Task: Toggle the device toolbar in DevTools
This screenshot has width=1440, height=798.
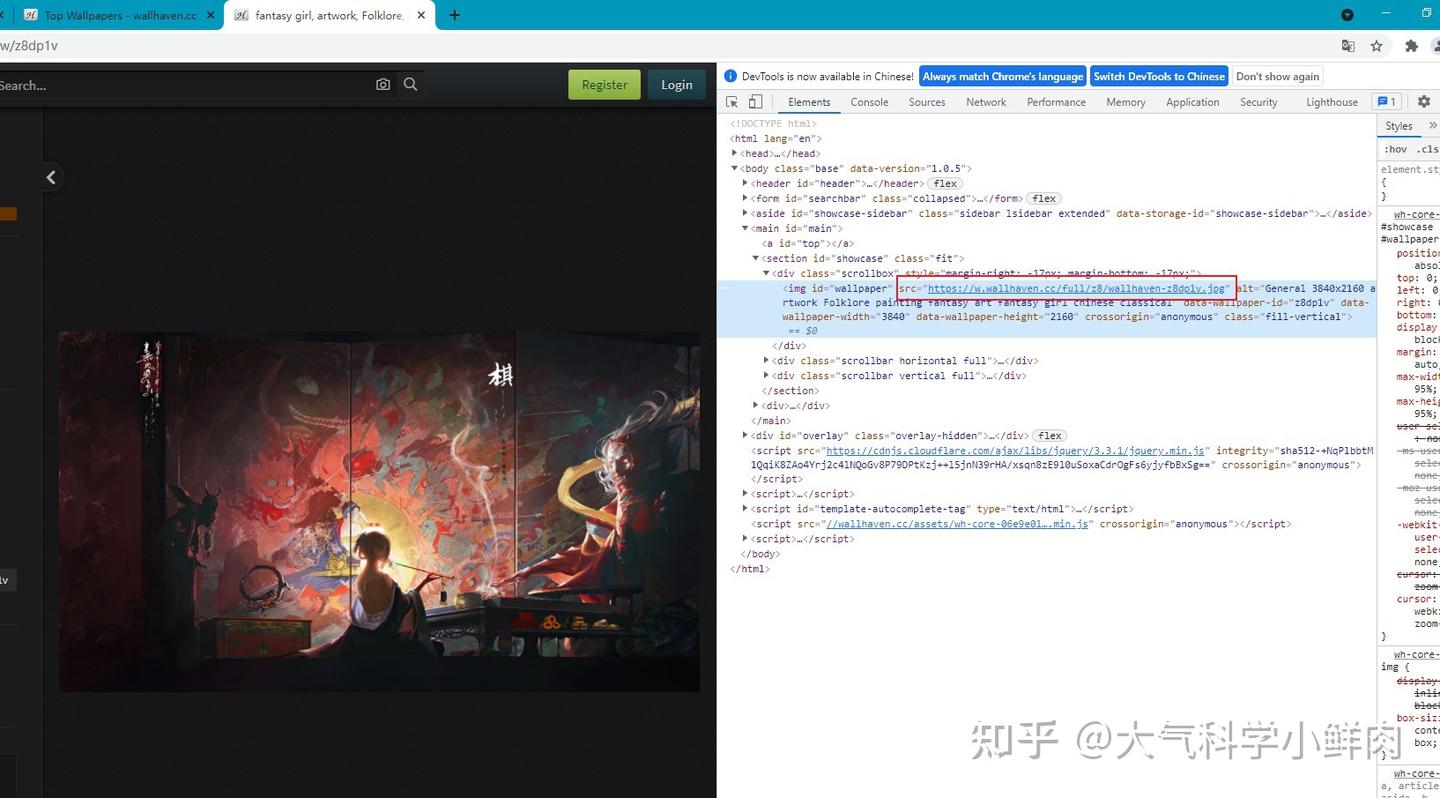Action: pos(755,101)
